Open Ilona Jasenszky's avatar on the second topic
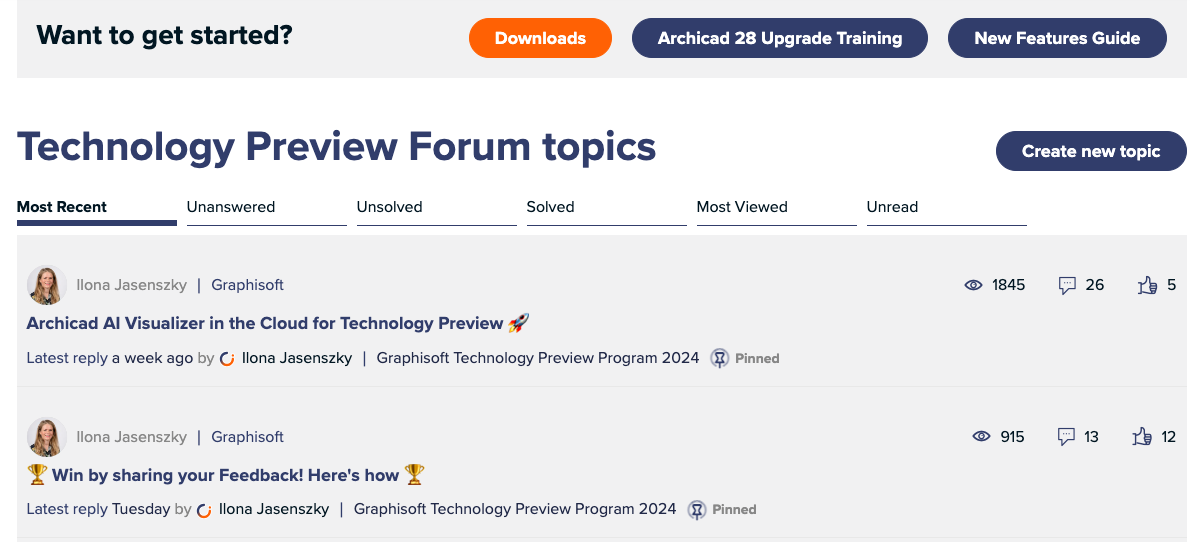The image size is (1190, 542). (46, 436)
